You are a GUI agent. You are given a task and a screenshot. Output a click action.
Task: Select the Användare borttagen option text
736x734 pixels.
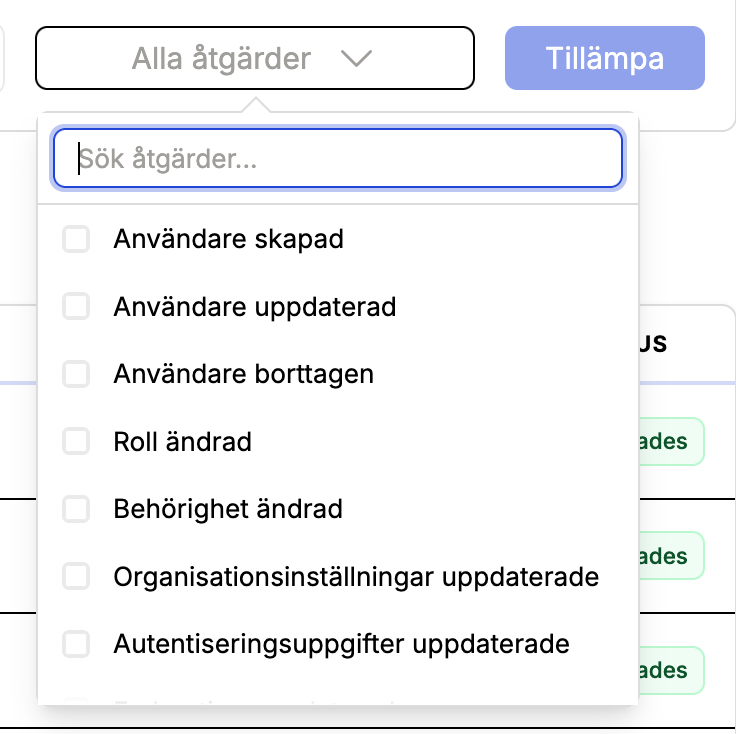pos(243,374)
